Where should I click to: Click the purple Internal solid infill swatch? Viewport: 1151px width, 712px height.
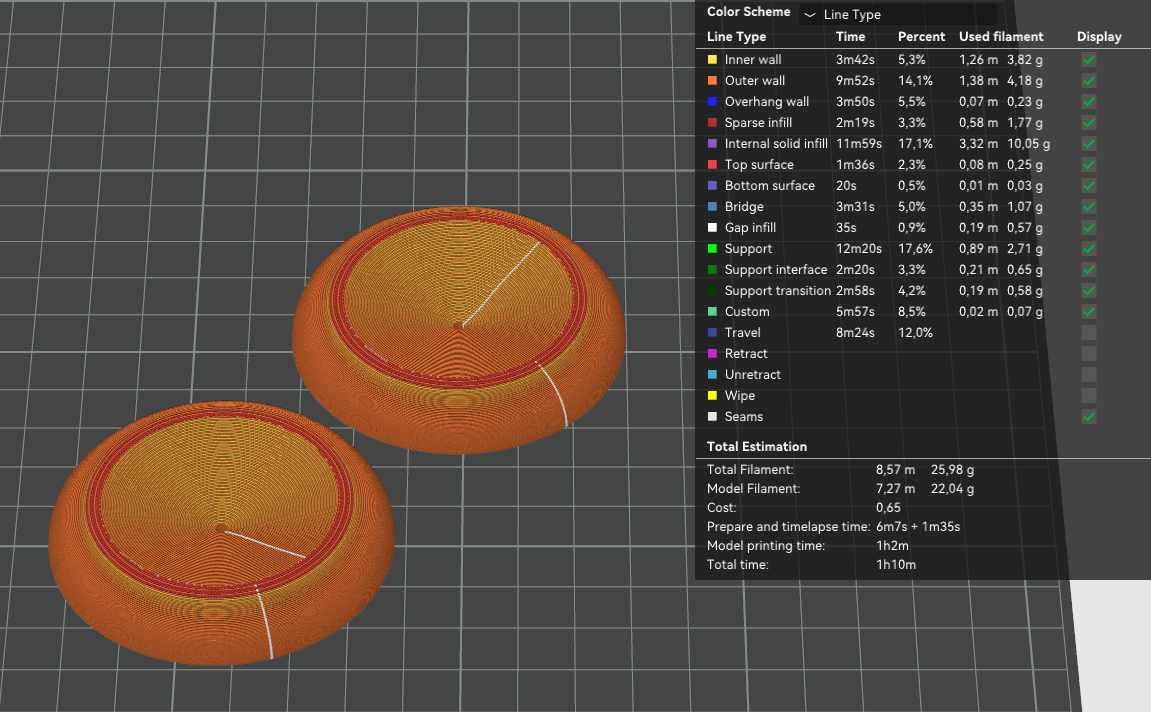tap(712, 144)
